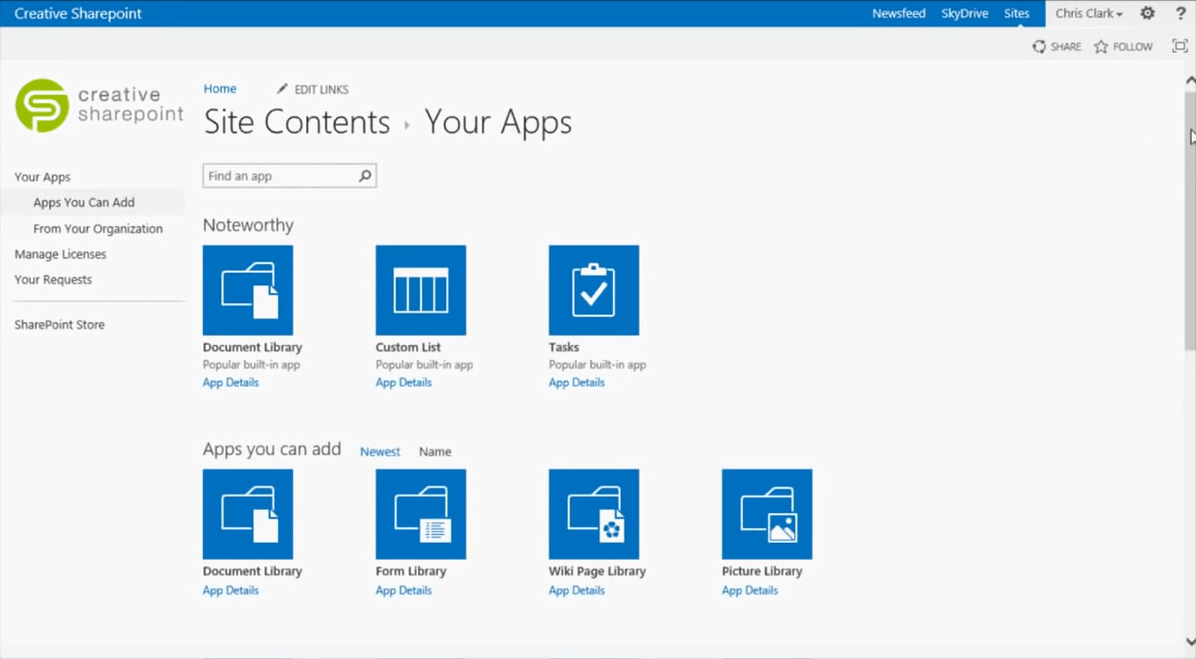Screen dimensions: 1196x659
Task: Select Your Apps in left navigation
Action: (43, 177)
